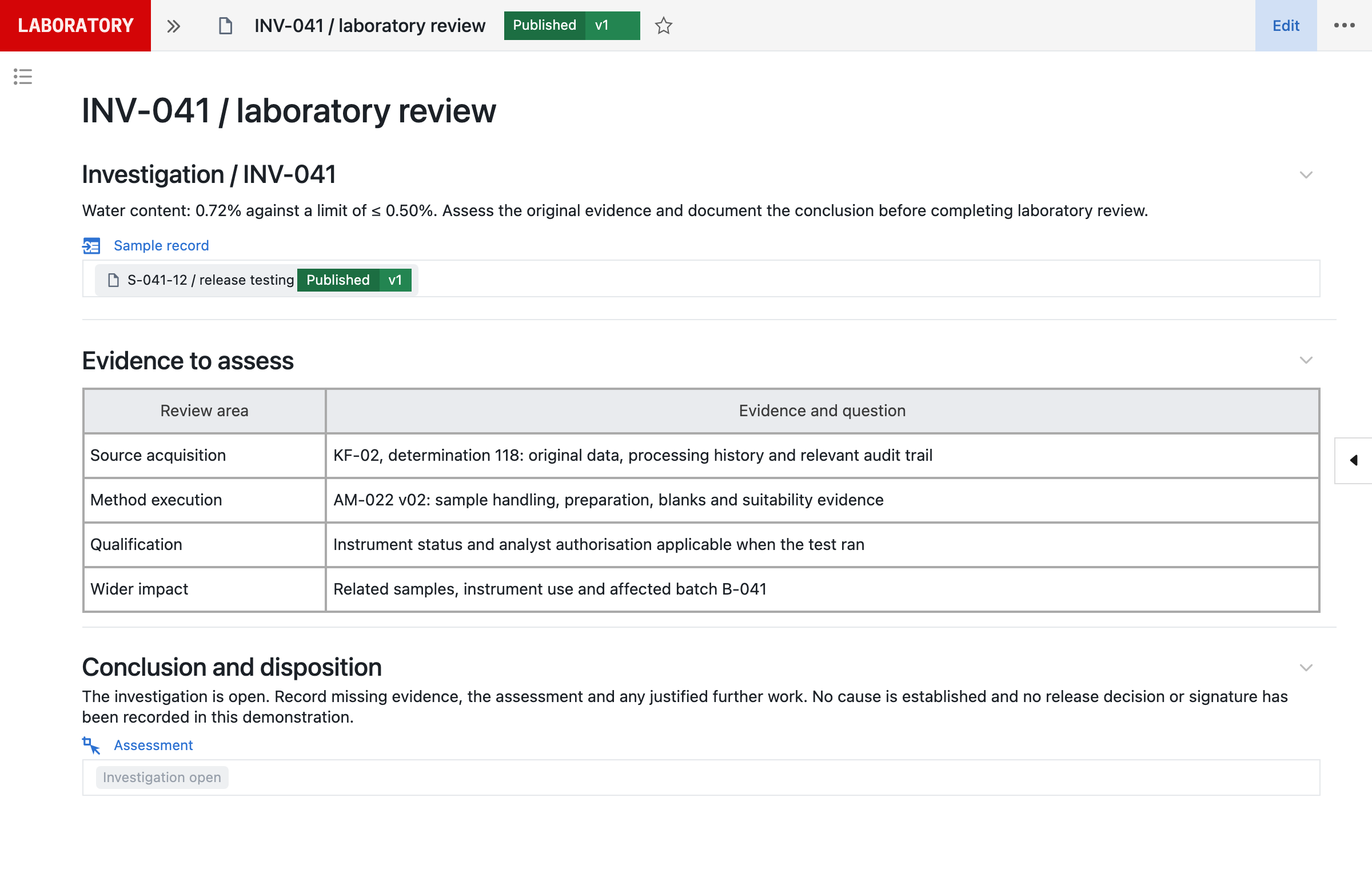This screenshot has width=1372, height=869.
Task: Open the table of contents list icon
Action: click(23, 77)
